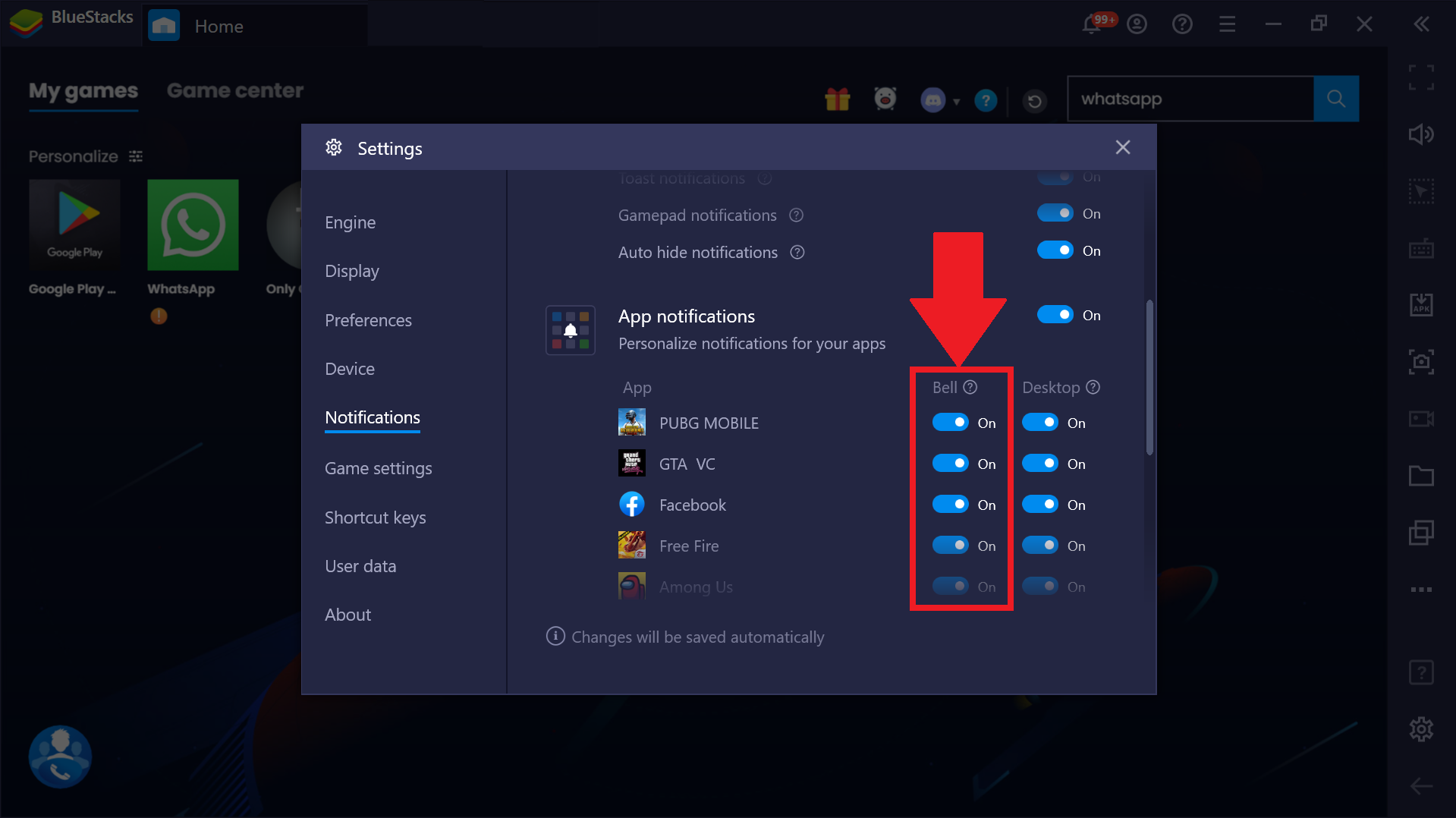This screenshot has height=818, width=1456.
Task: Expand the Discord dropdown arrow
Action: [956, 102]
